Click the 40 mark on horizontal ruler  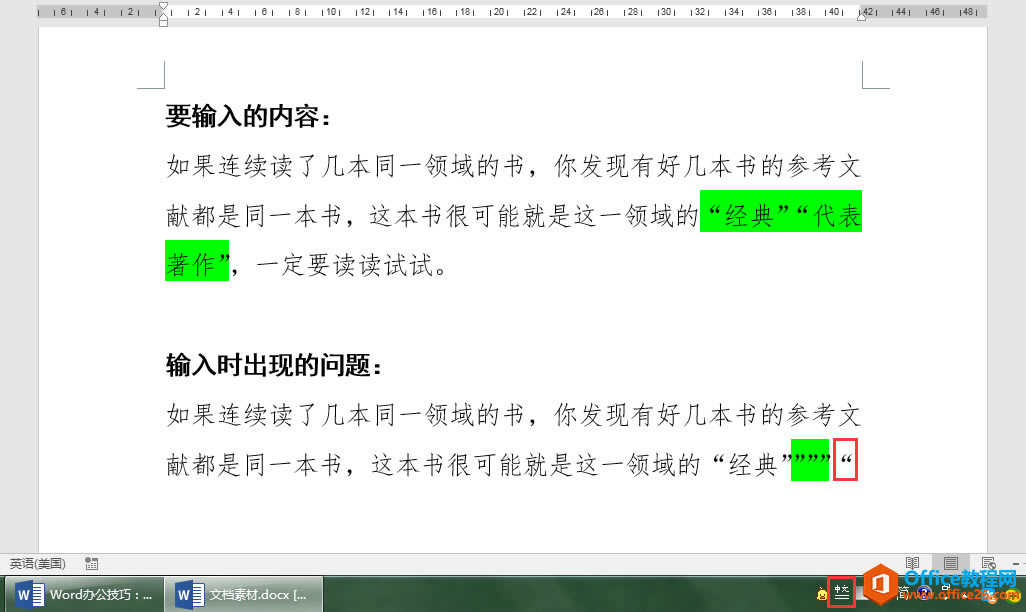pyautogui.click(x=834, y=12)
